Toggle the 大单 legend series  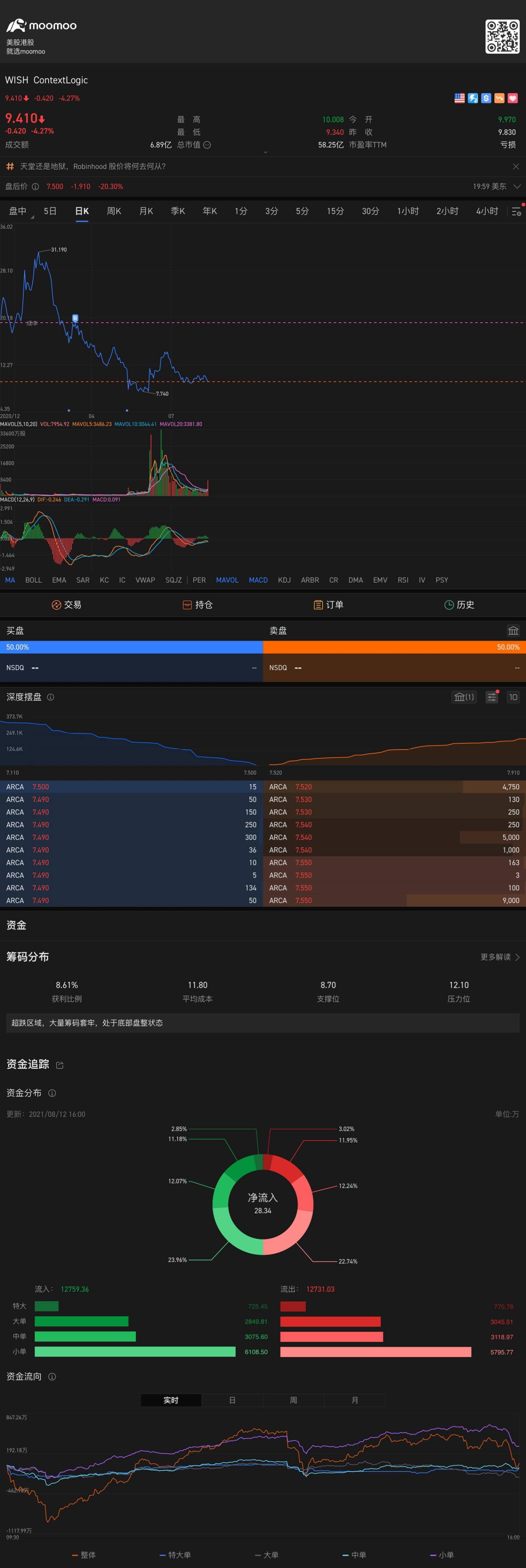[x=267, y=1555]
